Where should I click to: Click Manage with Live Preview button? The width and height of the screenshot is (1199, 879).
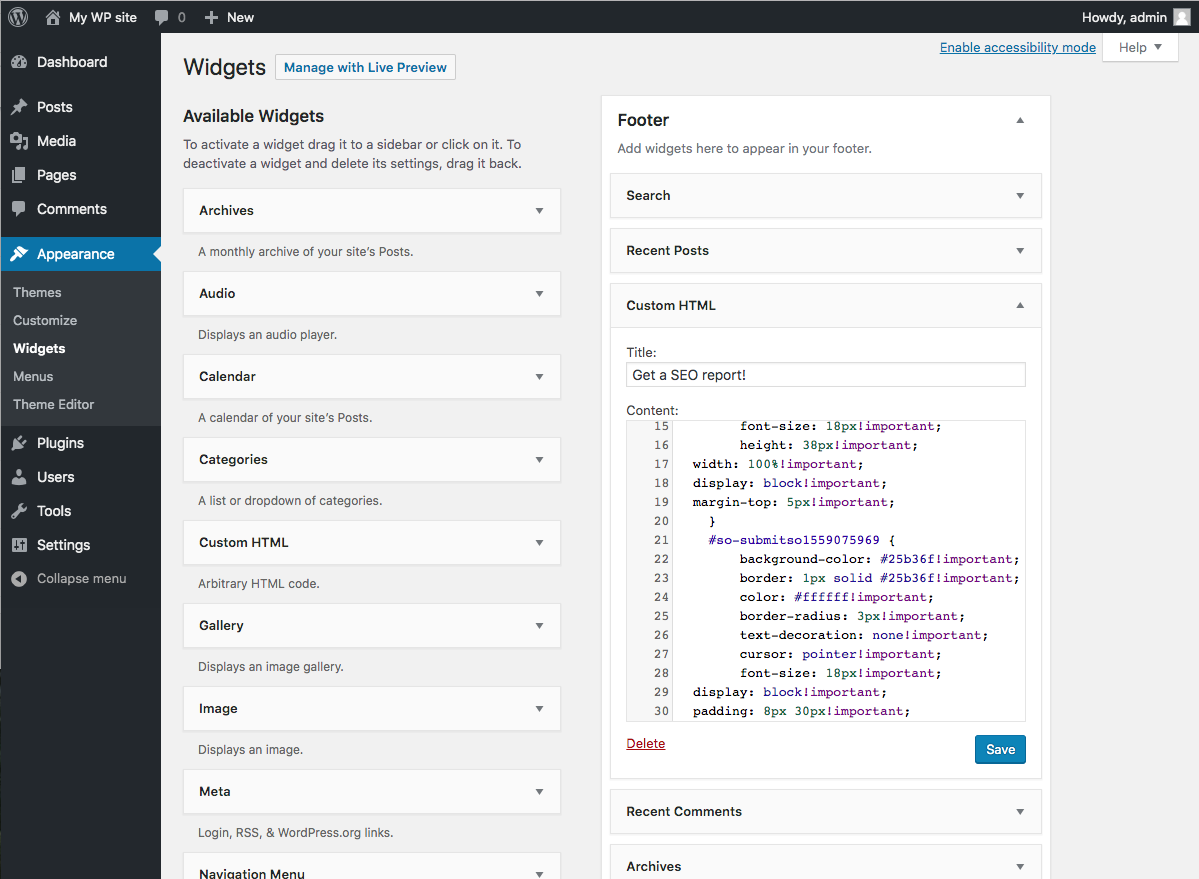point(365,67)
